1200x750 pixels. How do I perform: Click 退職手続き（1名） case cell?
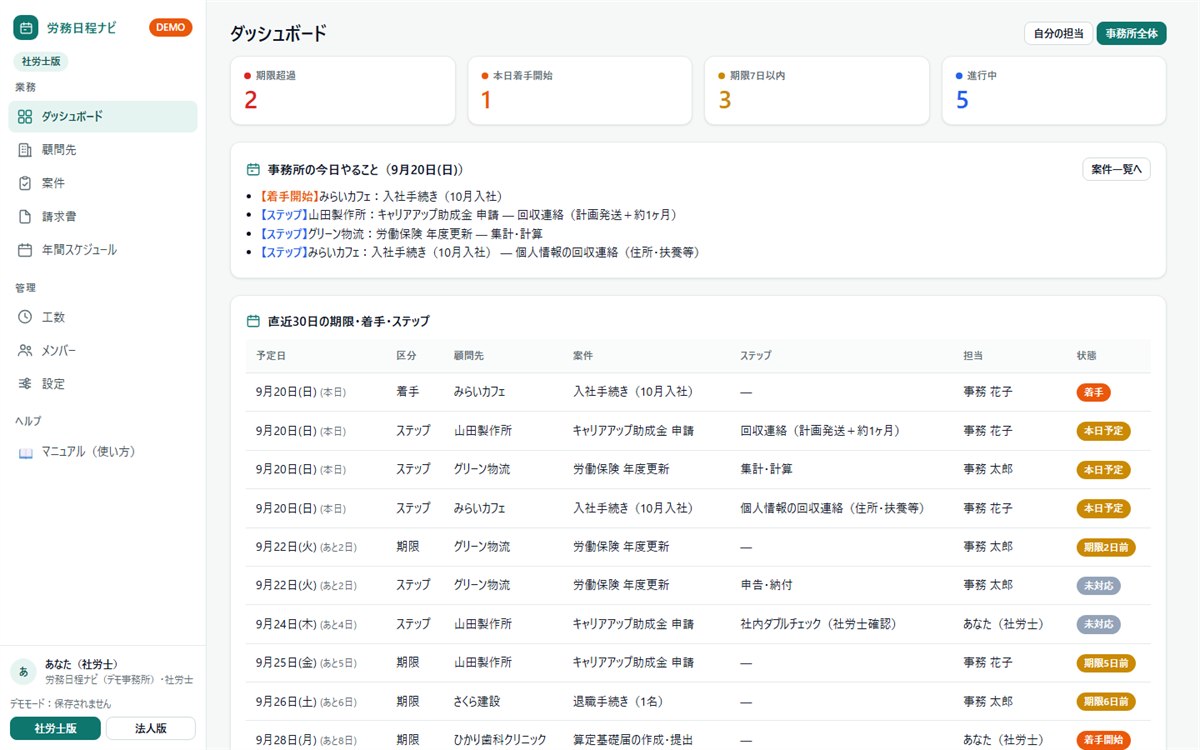click(621, 702)
